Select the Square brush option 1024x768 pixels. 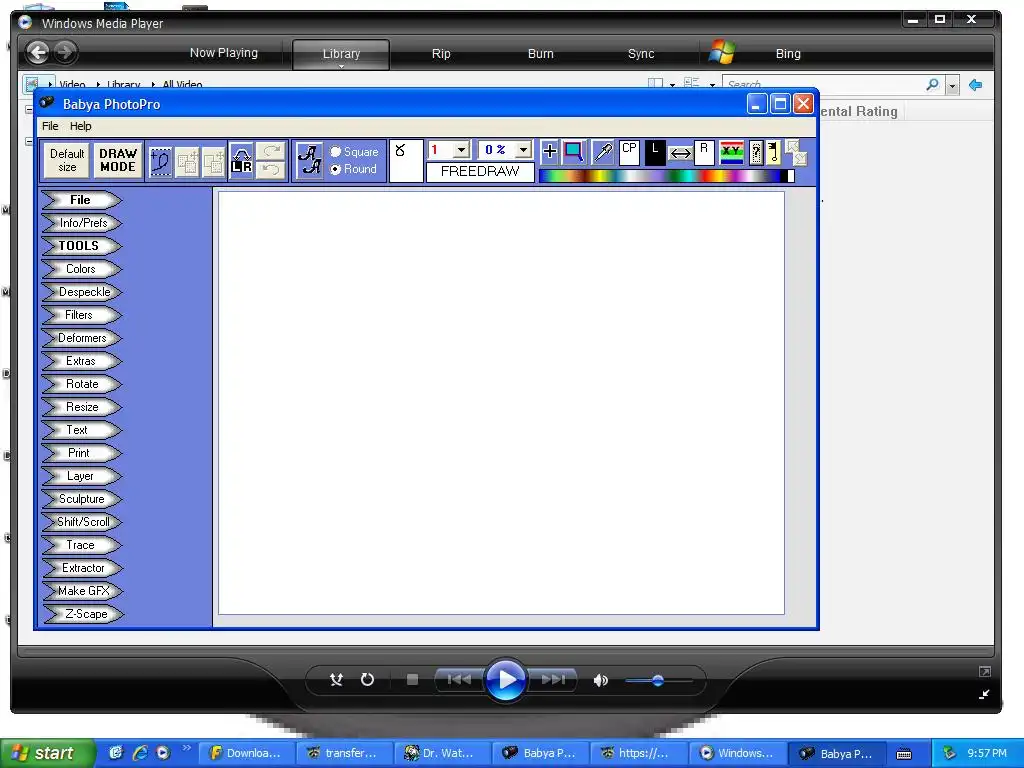pos(354,152)
